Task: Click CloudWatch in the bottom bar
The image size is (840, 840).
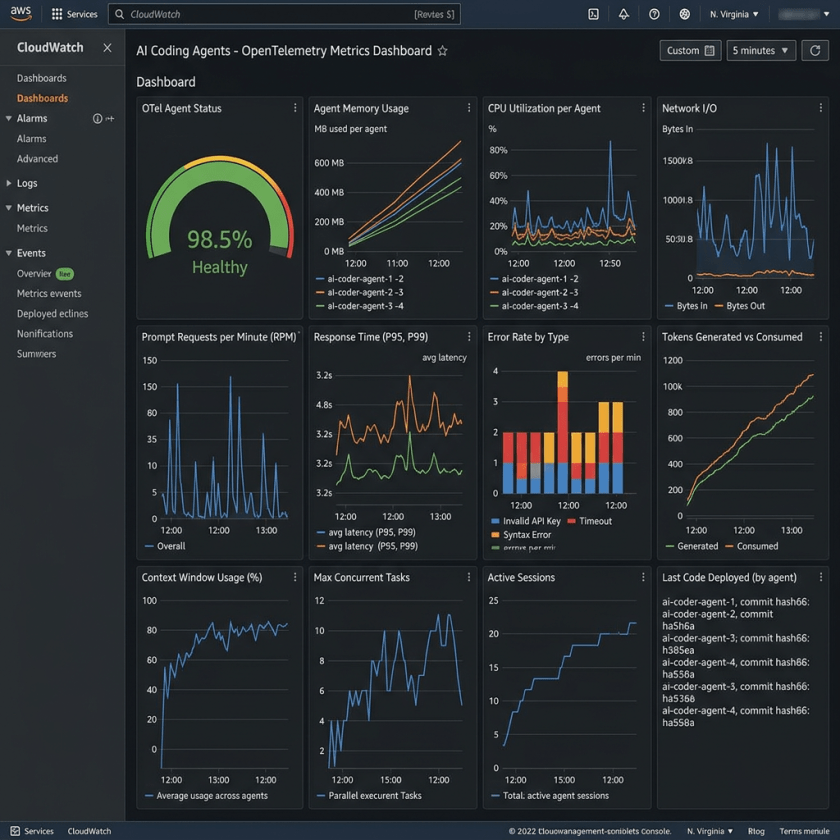Action: coord(89,831)
